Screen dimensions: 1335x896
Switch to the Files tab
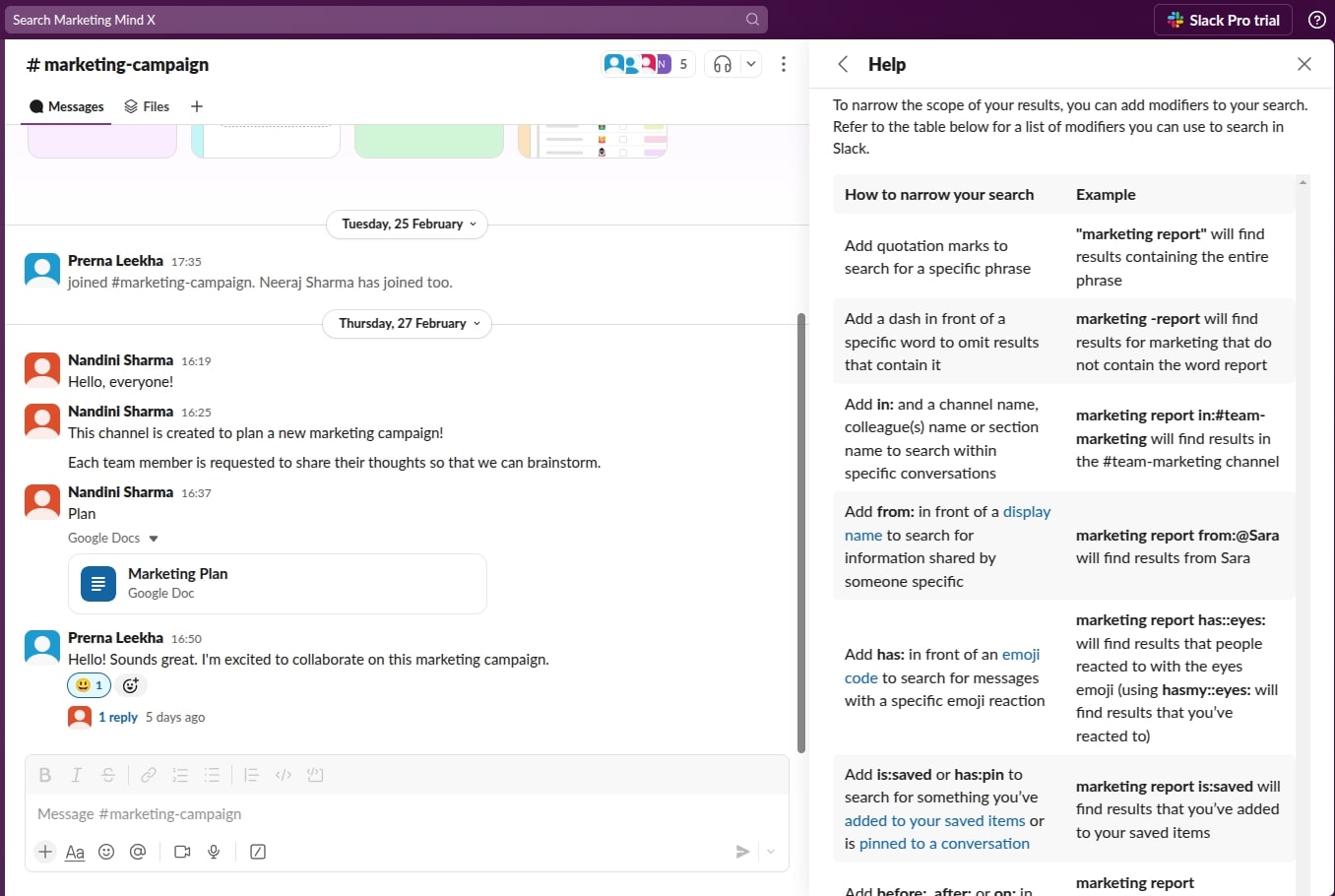(146, 106)
